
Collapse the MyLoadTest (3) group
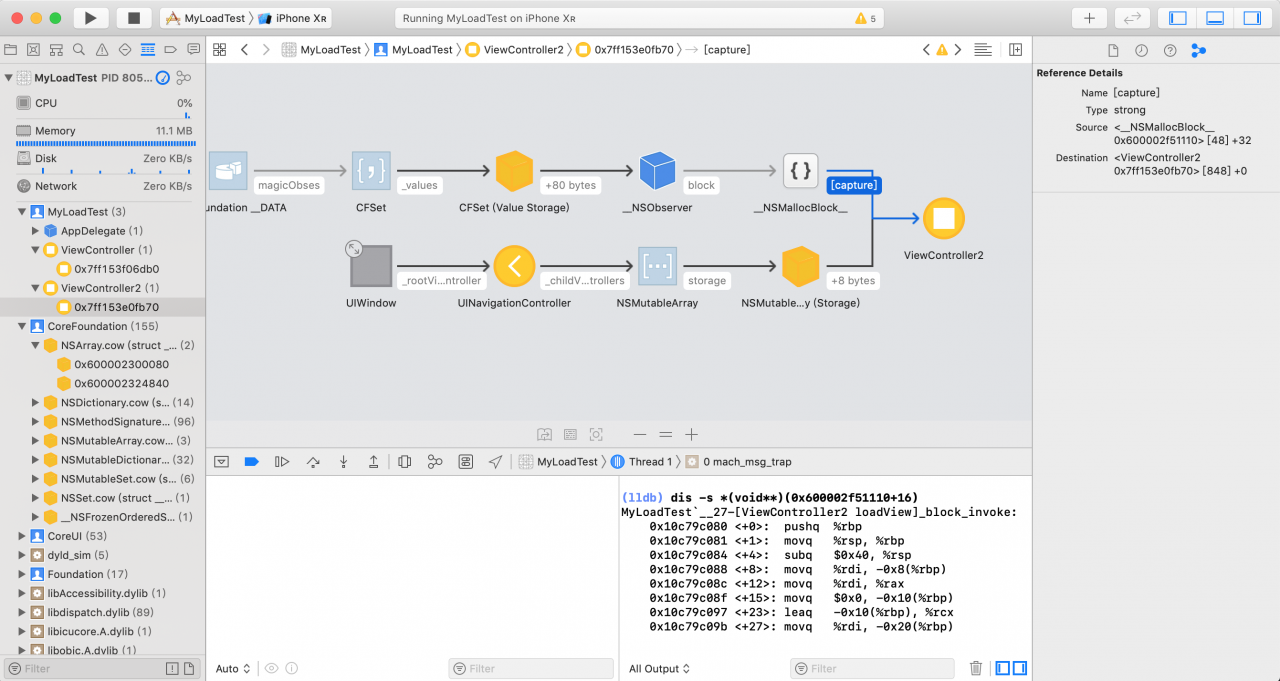(x=22, y=212)
